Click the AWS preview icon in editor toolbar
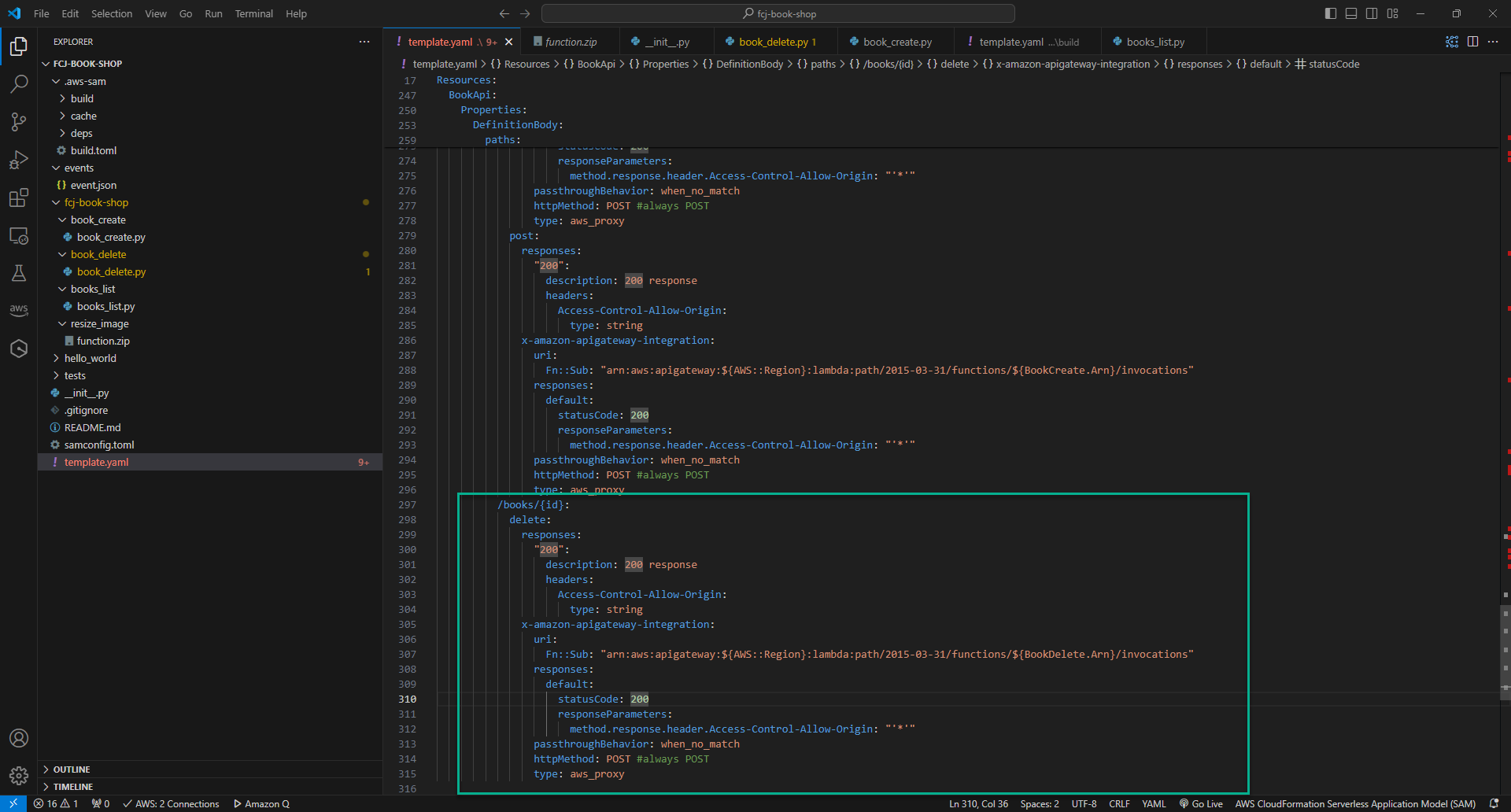The width and height of the screenshot is (1511, 812). (1452, 42)
